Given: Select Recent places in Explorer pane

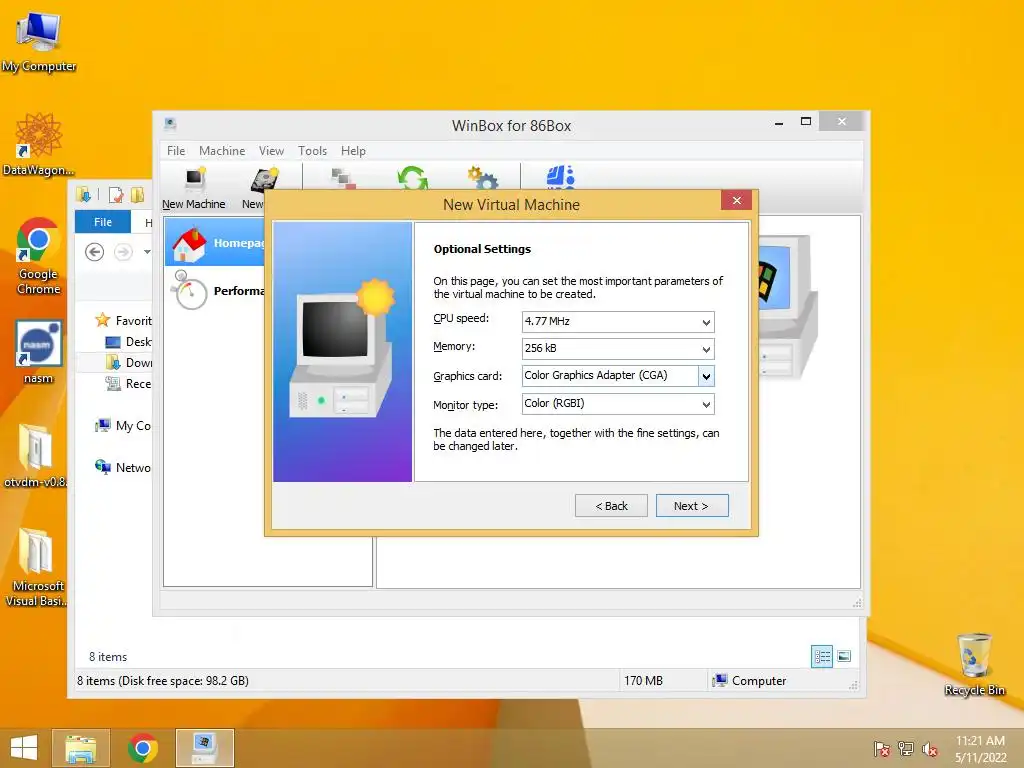Looking at the screenshot, I should click(128, 383).
